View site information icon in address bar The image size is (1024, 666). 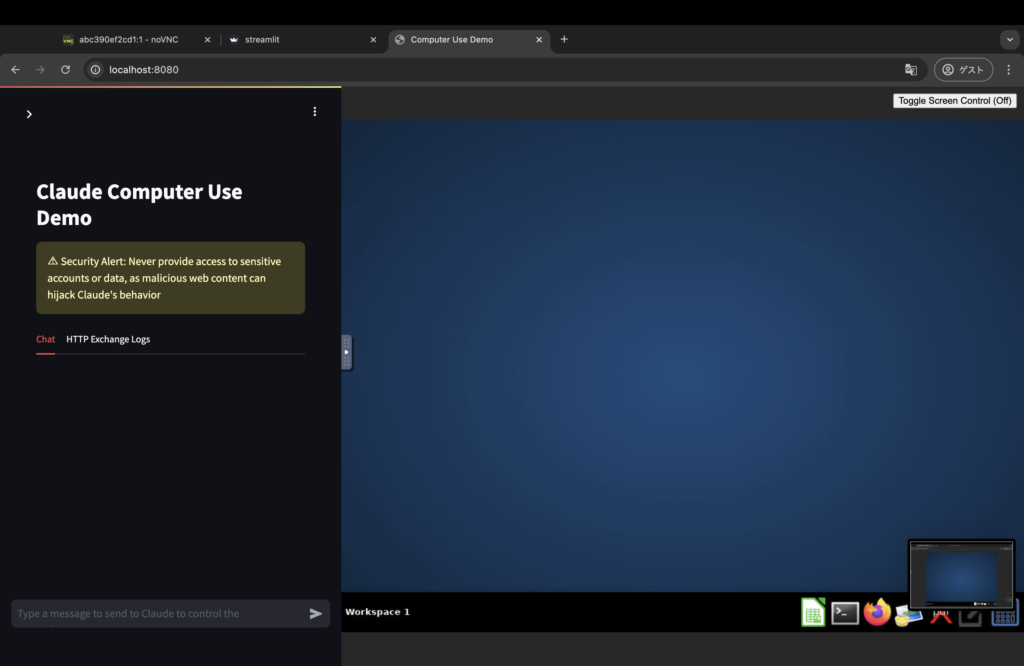(95, 70)
